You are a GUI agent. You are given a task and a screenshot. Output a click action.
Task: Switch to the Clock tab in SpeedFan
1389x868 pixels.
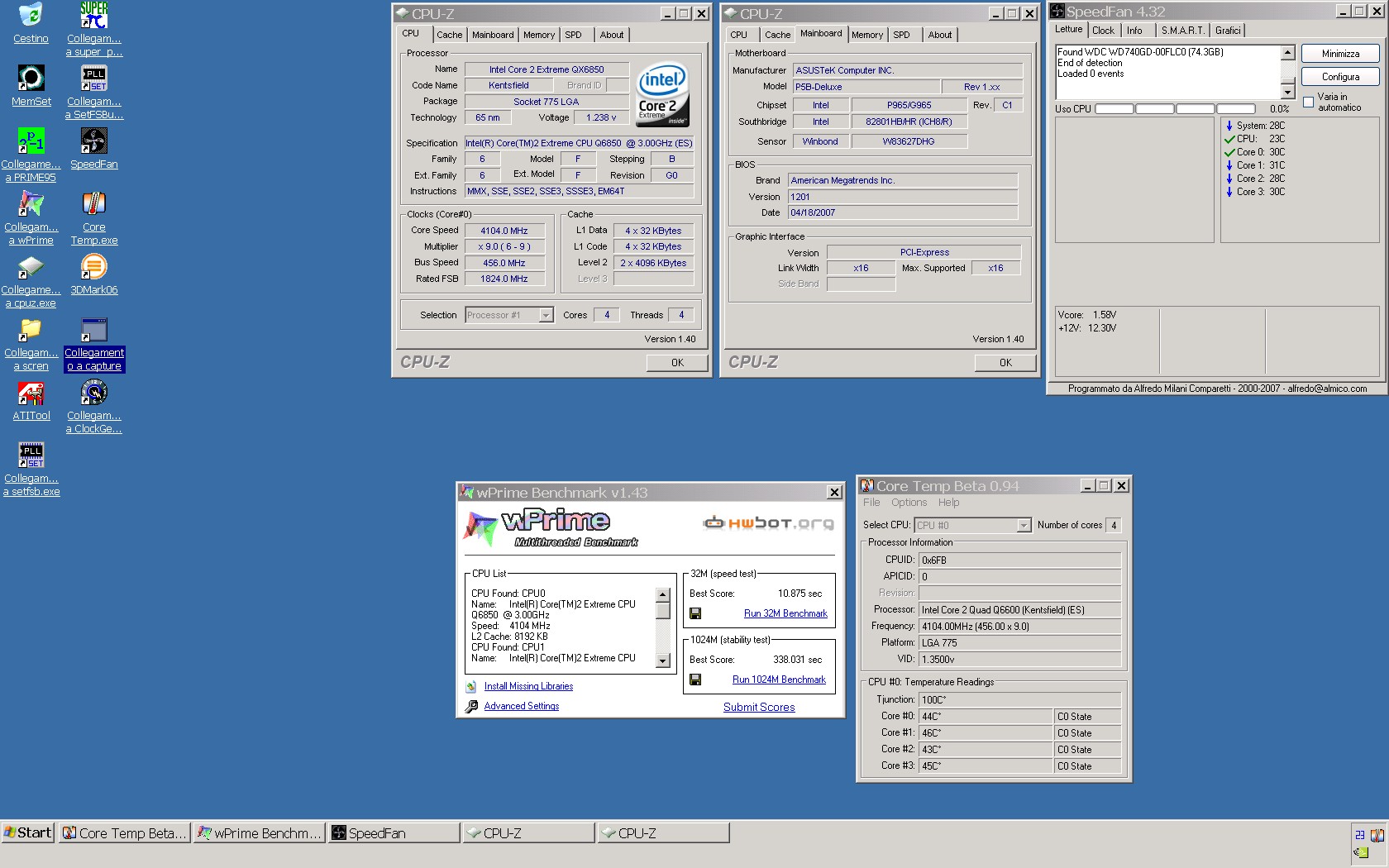point(1103,31)
